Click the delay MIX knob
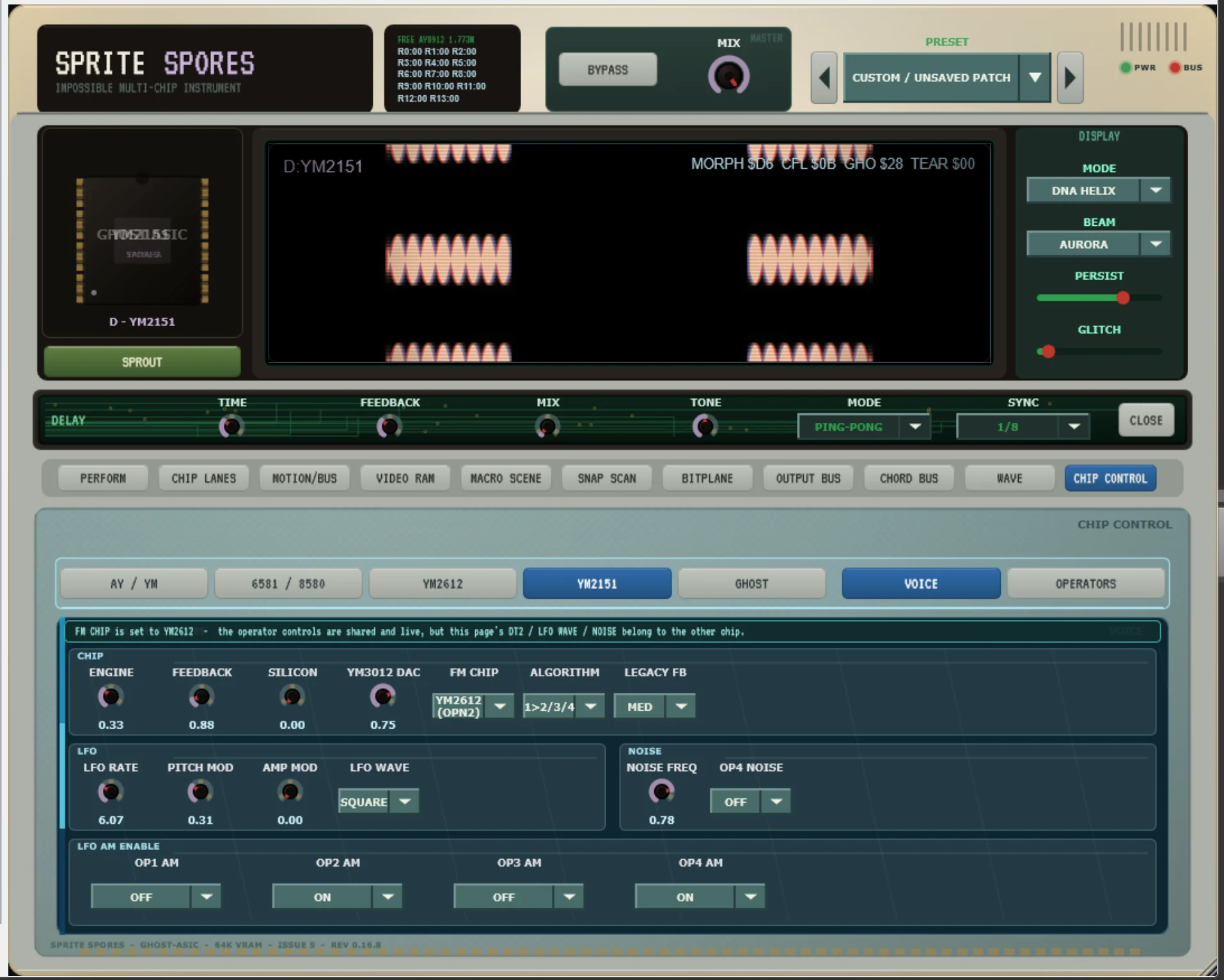This screenshot has height=980, width=1224. (x=547, y=426)
